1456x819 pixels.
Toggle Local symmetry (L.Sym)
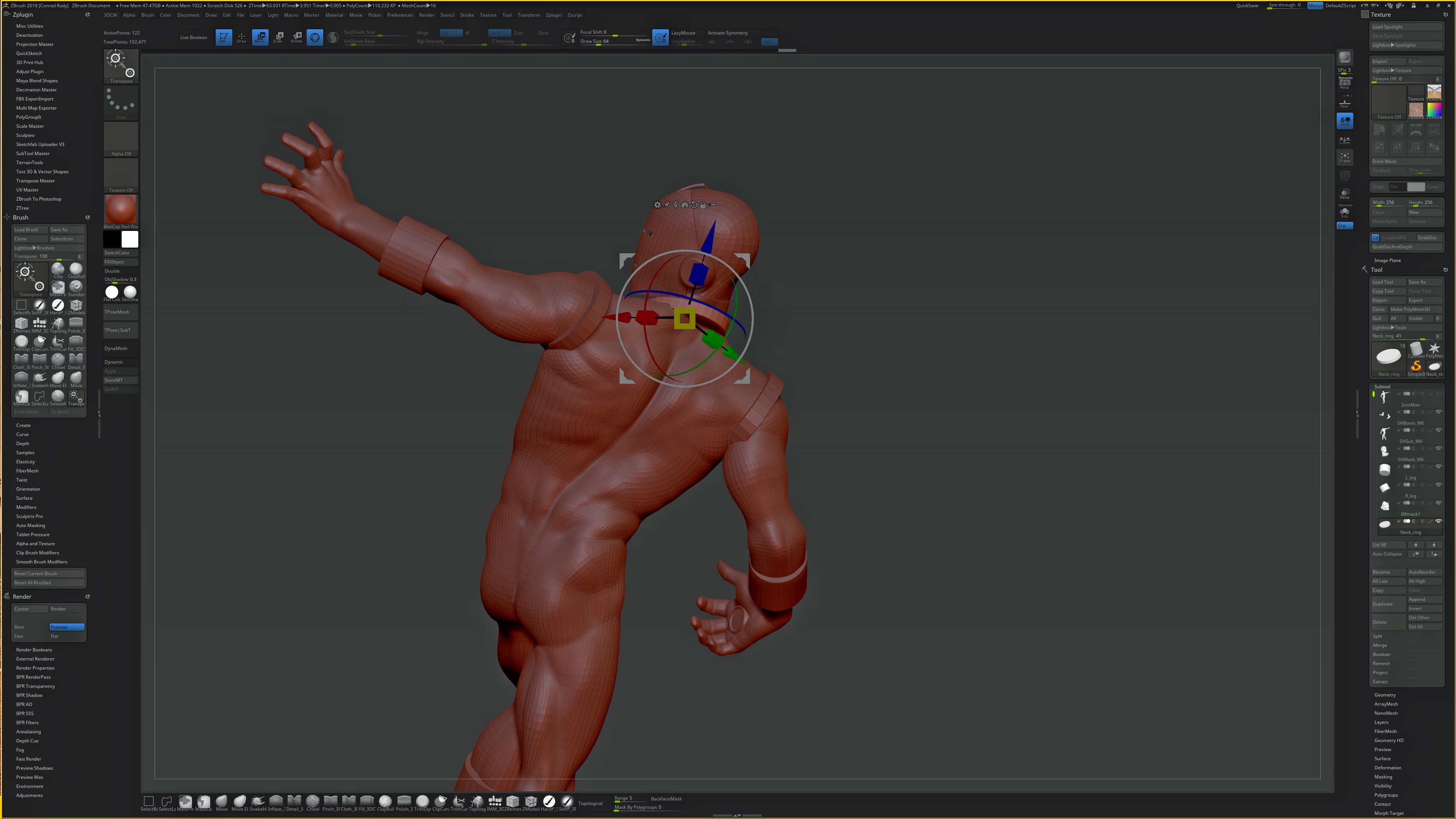click(1345, 140)
